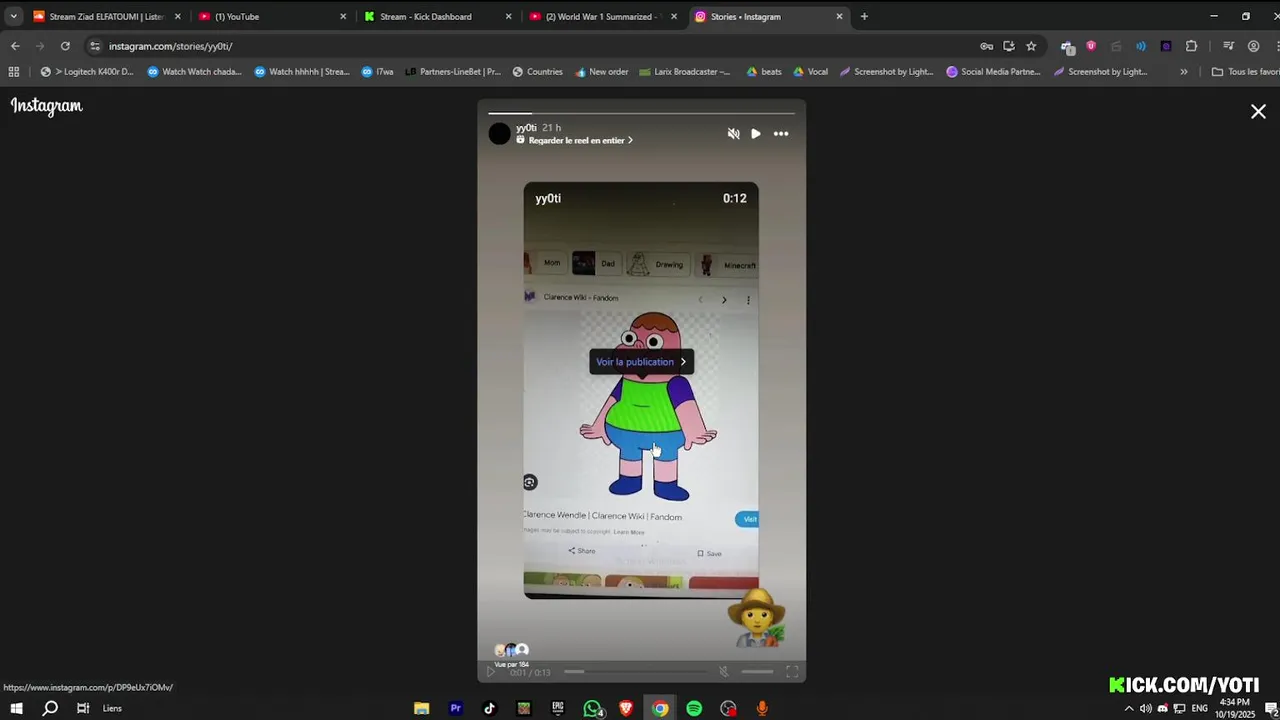The image size is (1280, 720).
Task: Close the Stories • Instagram tab
Action: click(x=839, y=16)
